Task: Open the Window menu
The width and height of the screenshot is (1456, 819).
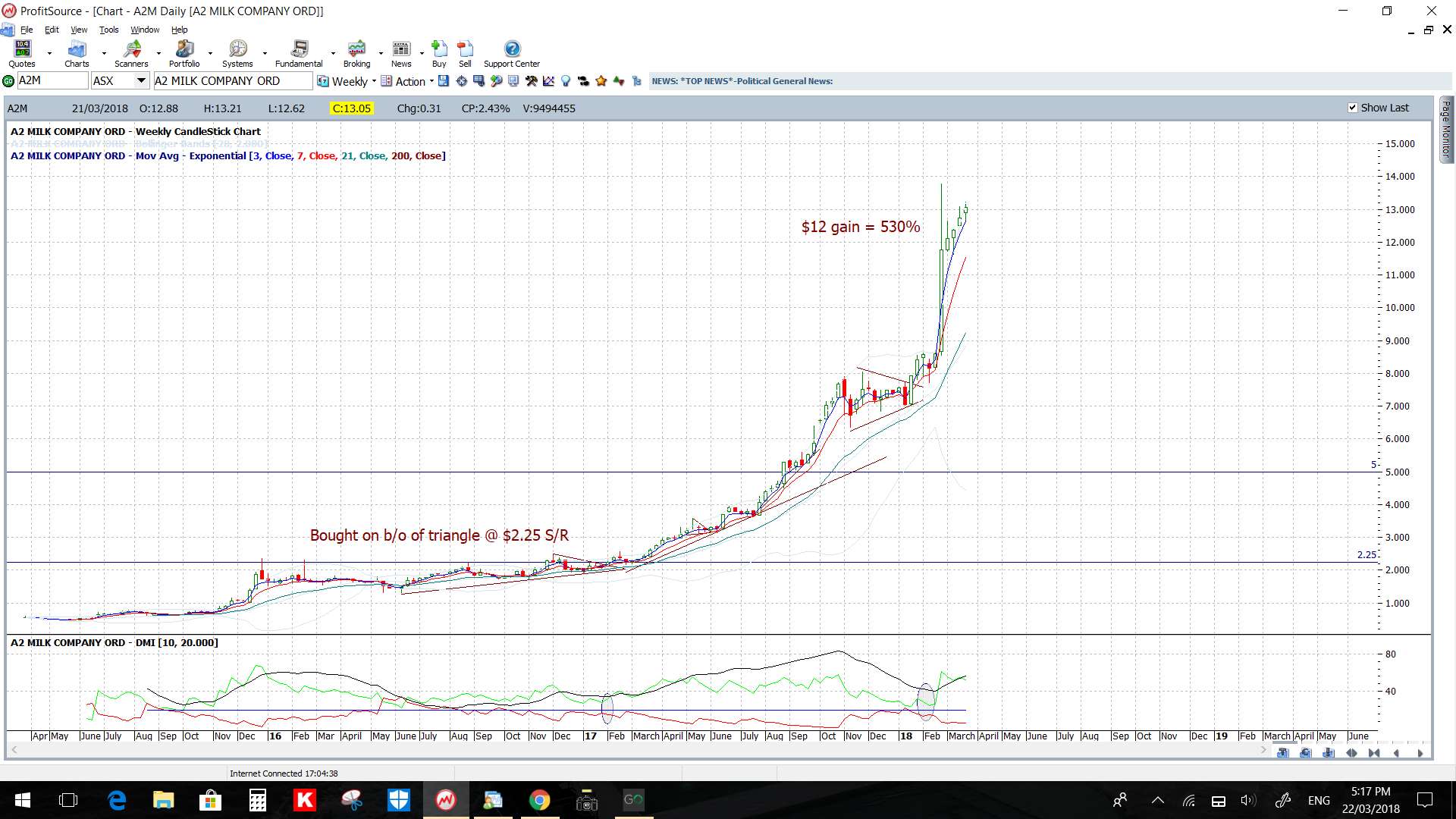Action: pos(145,30)
